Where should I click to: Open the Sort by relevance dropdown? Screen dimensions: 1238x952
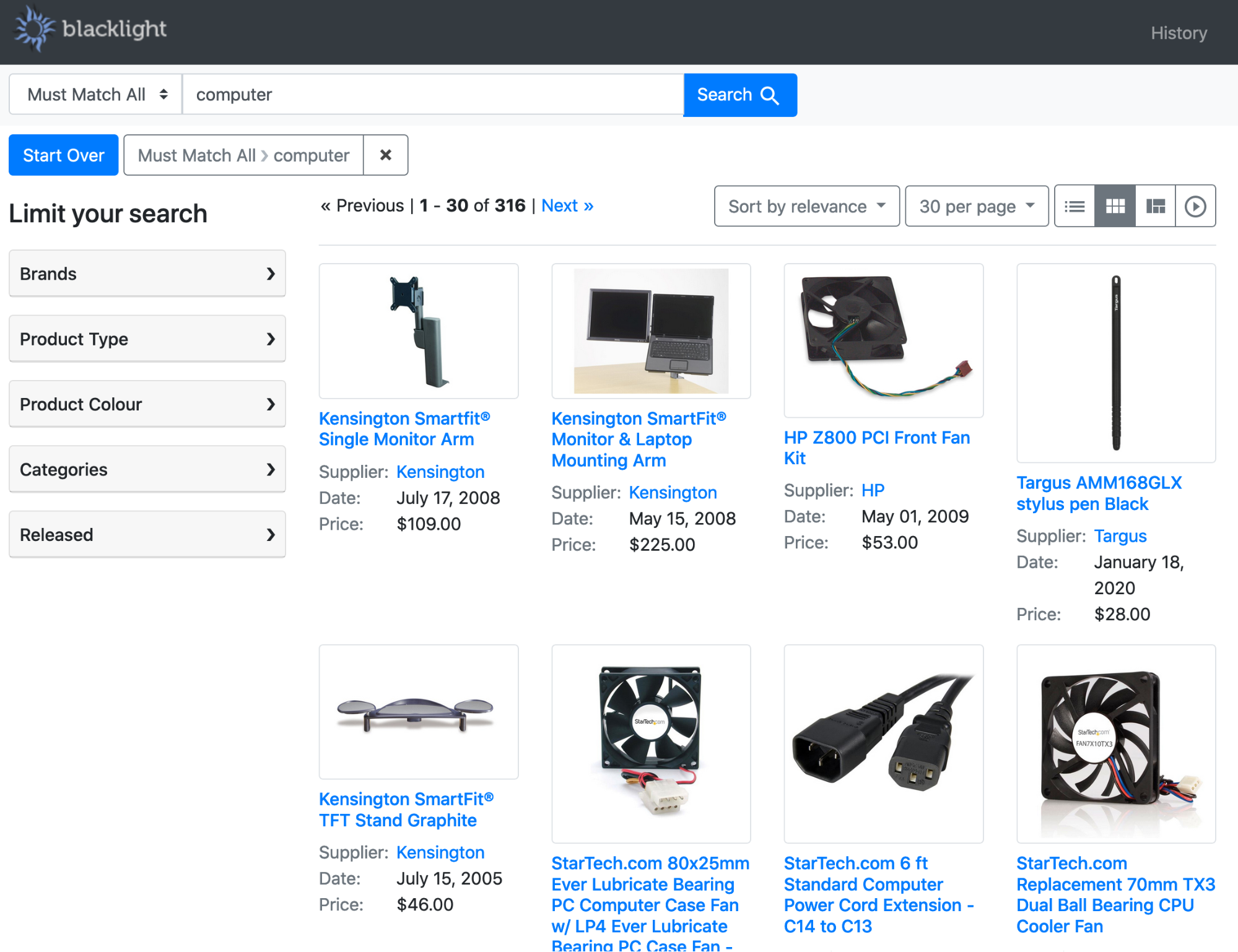[806, 206]
